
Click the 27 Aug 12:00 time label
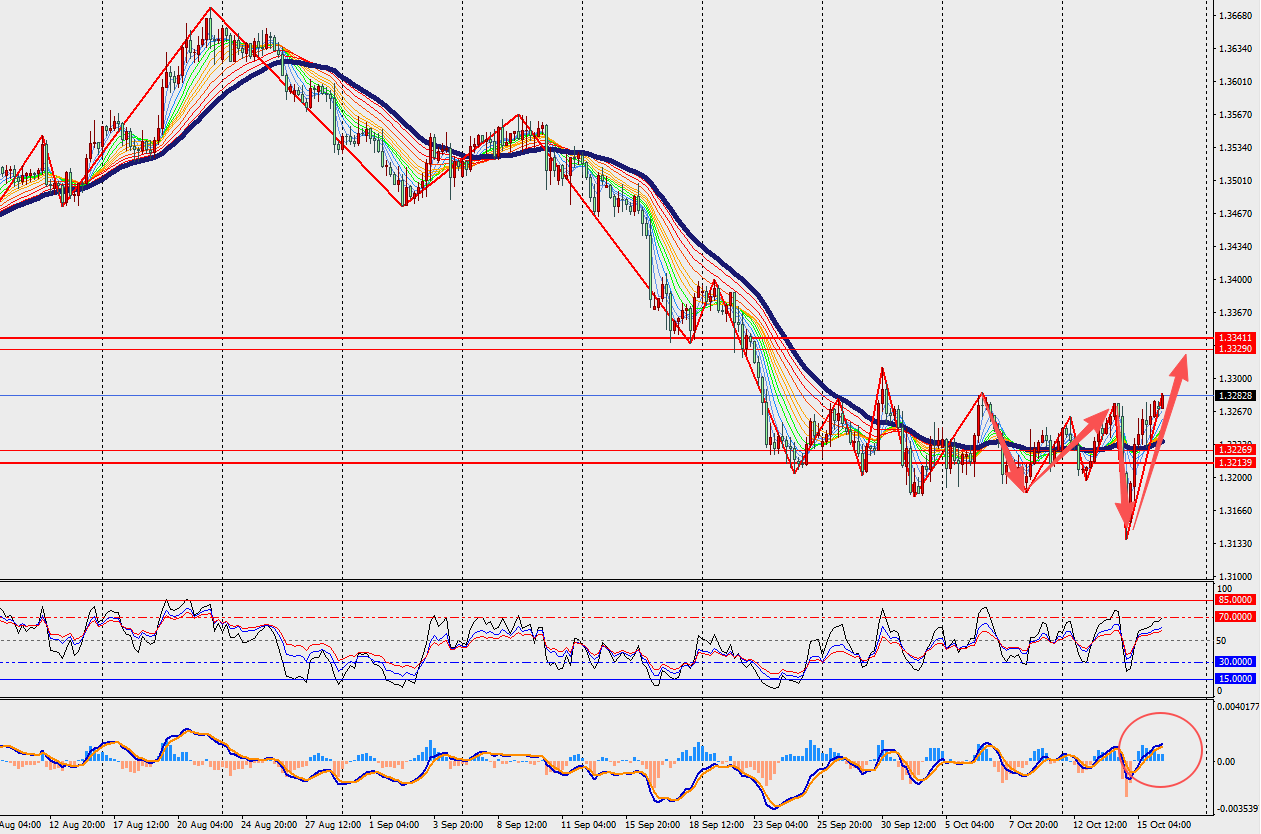(332, 825)
